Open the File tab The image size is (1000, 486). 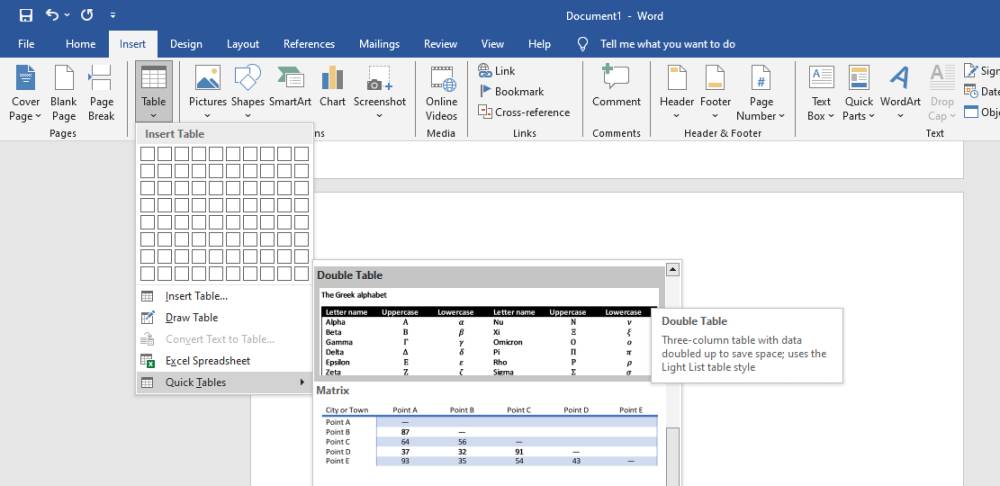26,44
